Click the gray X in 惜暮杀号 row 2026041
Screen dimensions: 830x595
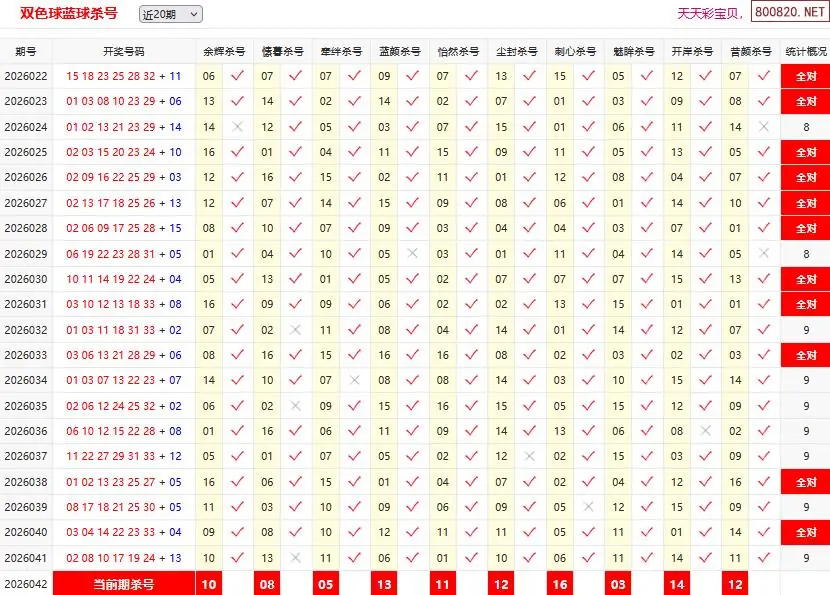295,558
